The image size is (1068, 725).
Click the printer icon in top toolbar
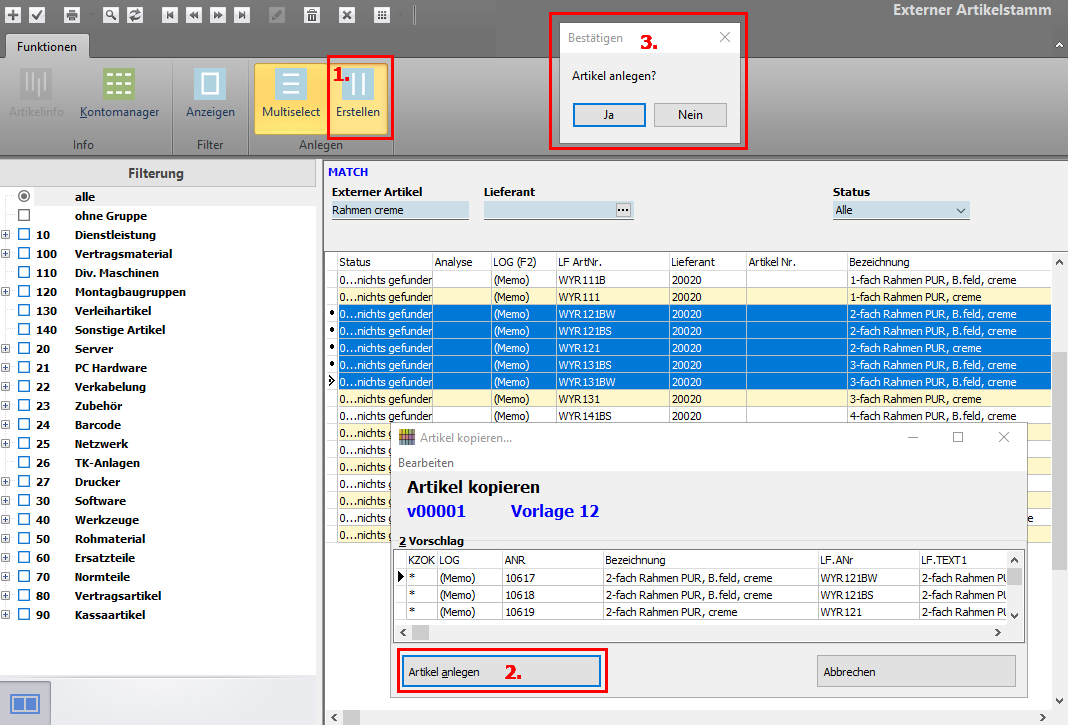point(72,15)
